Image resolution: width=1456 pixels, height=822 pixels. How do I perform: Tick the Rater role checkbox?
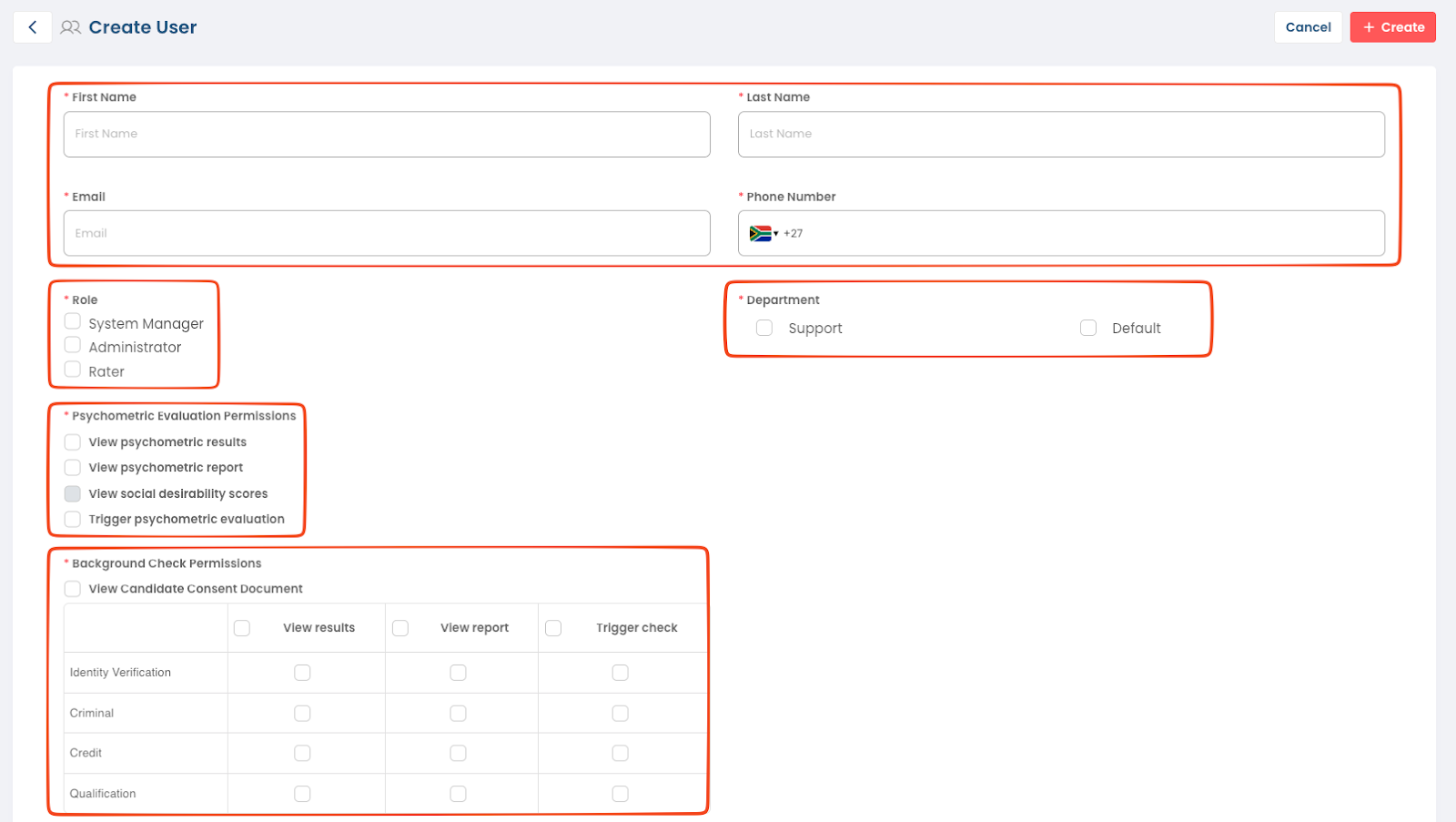click(x=73, y=370)
